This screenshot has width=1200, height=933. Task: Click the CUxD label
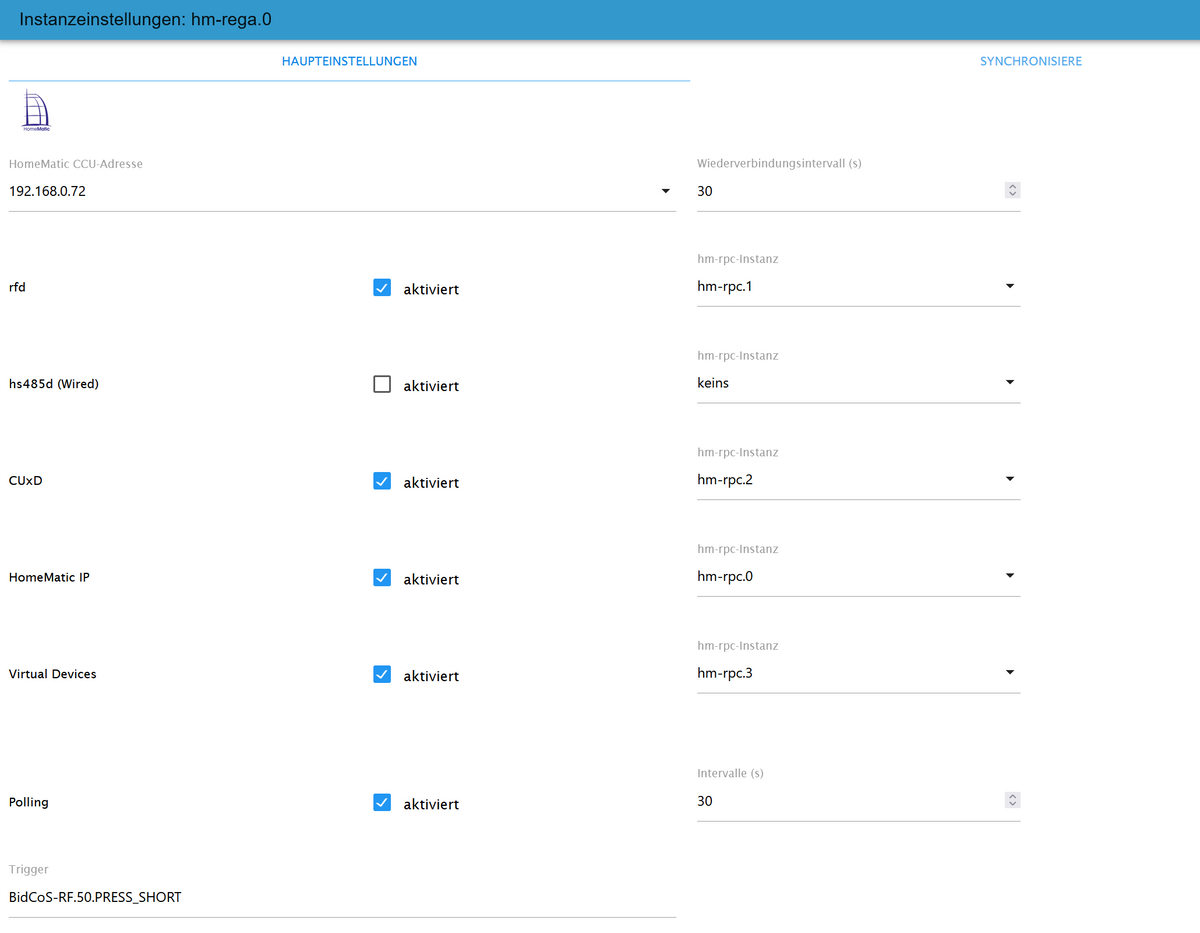[26, 481]
